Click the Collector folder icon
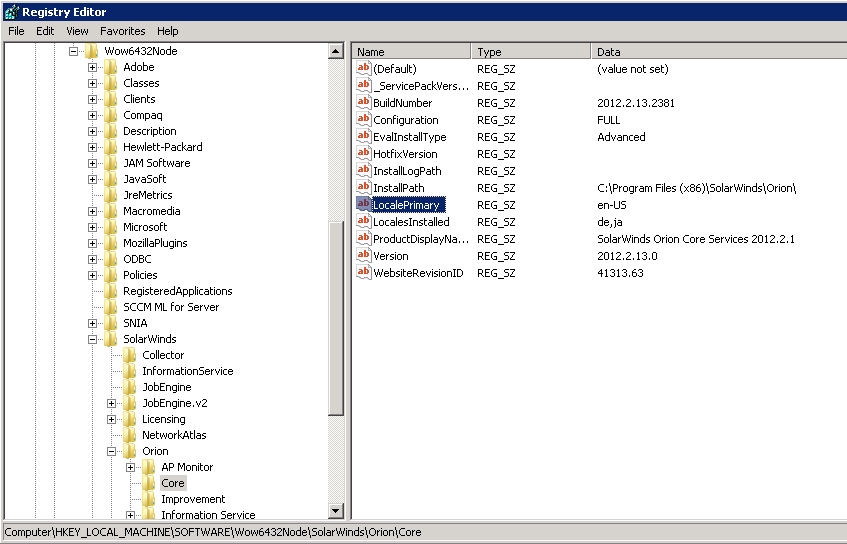847x544 pixels. (x=129, y=355)
